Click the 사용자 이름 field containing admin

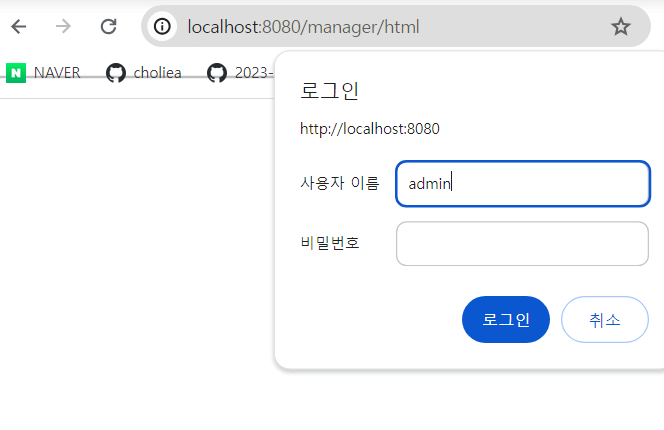523,183
